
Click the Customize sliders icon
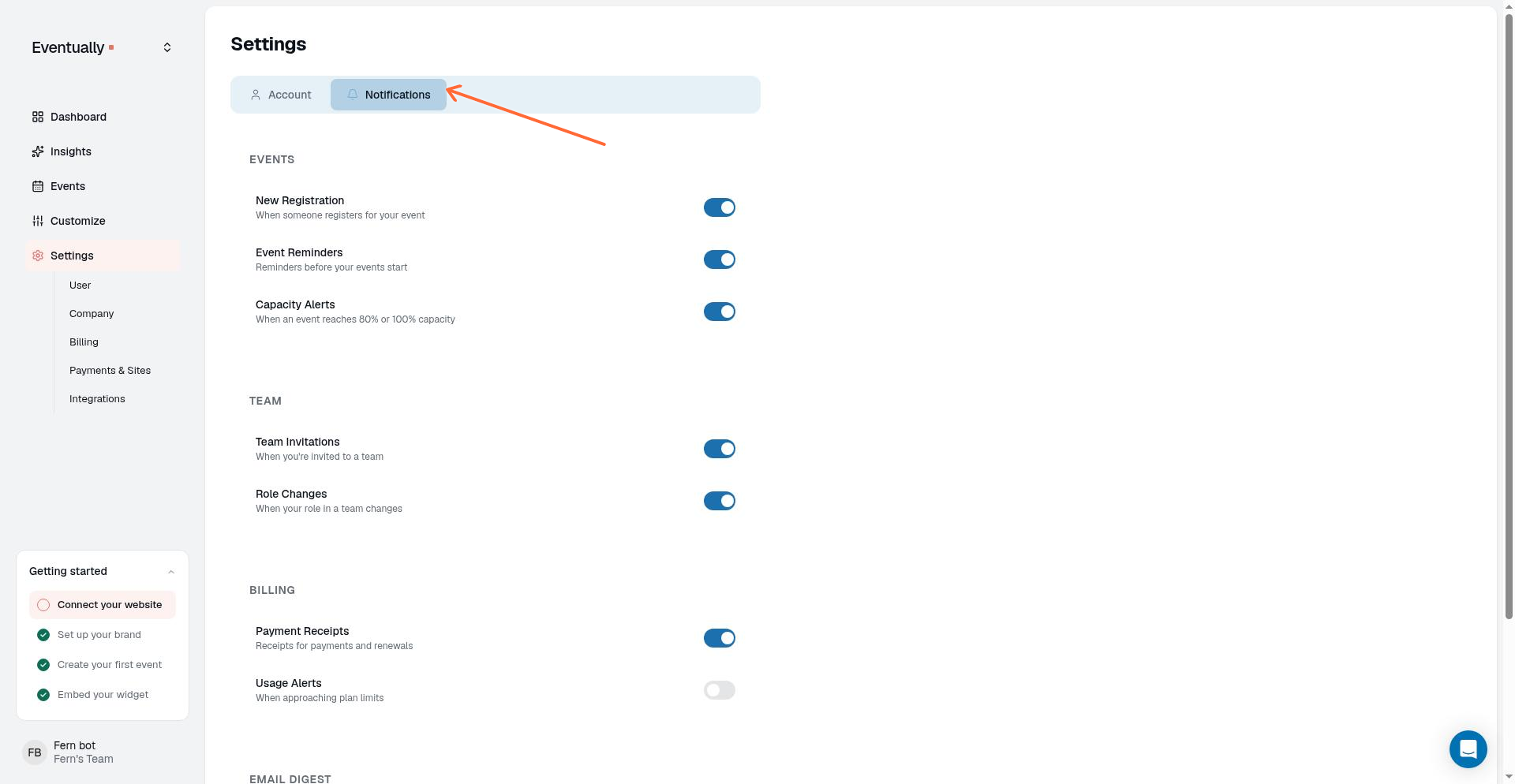pyautogui.click(x=38, y=221)
